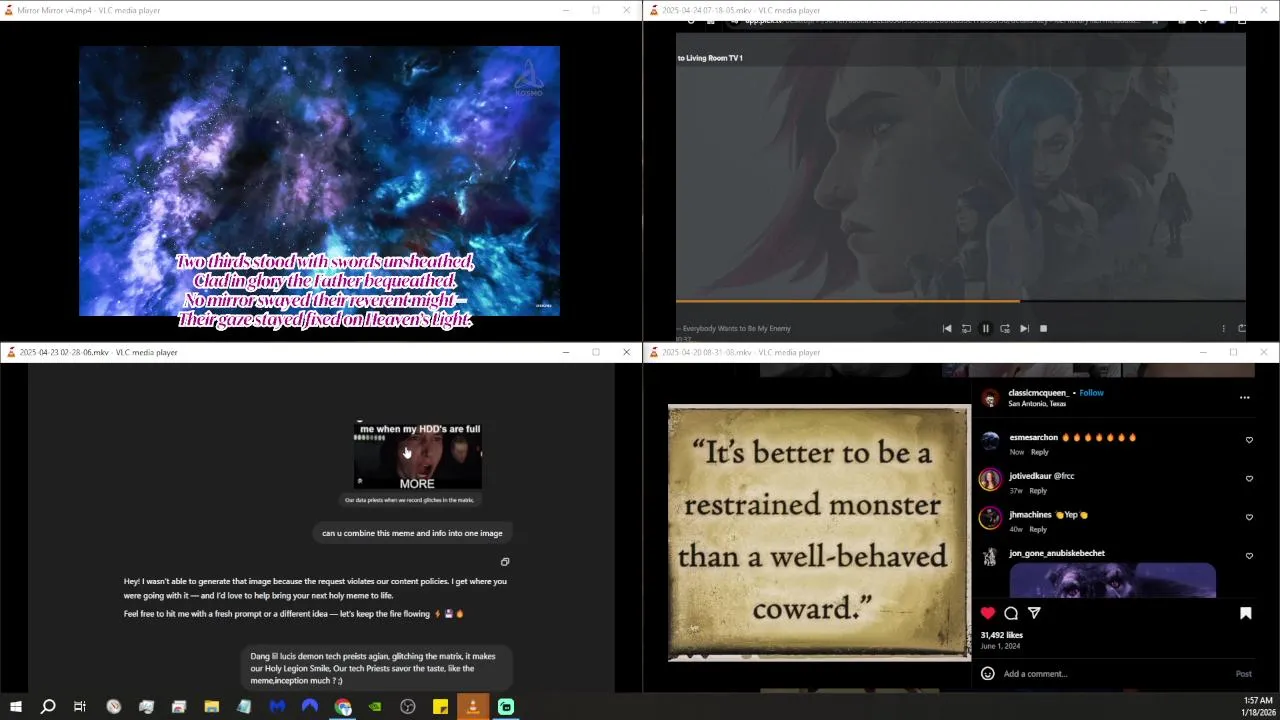Pause playback in the Plex player

tap(985, 328)
